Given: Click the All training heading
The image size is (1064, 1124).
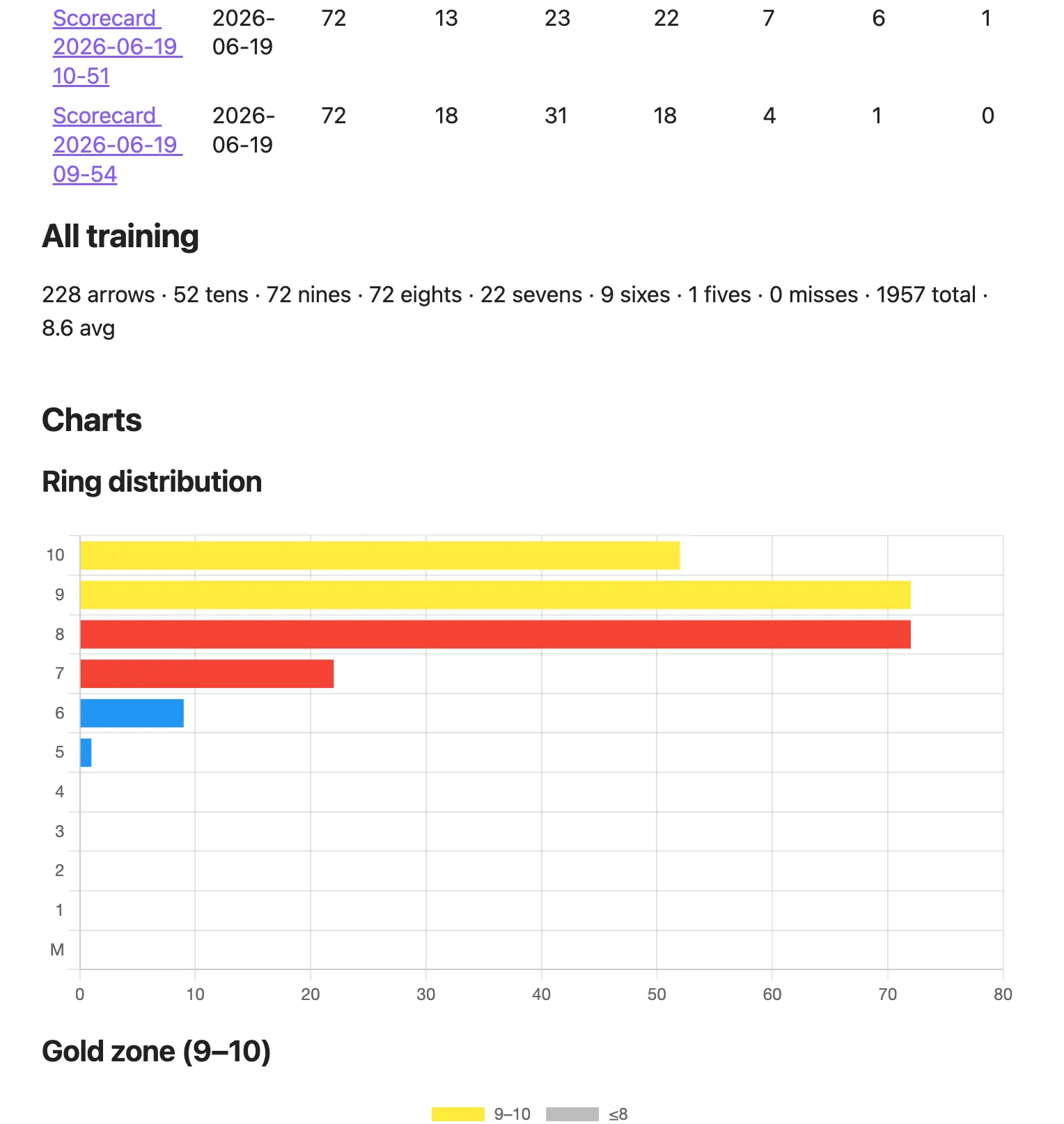Looking at the screenshot, I should pos(120,236).
